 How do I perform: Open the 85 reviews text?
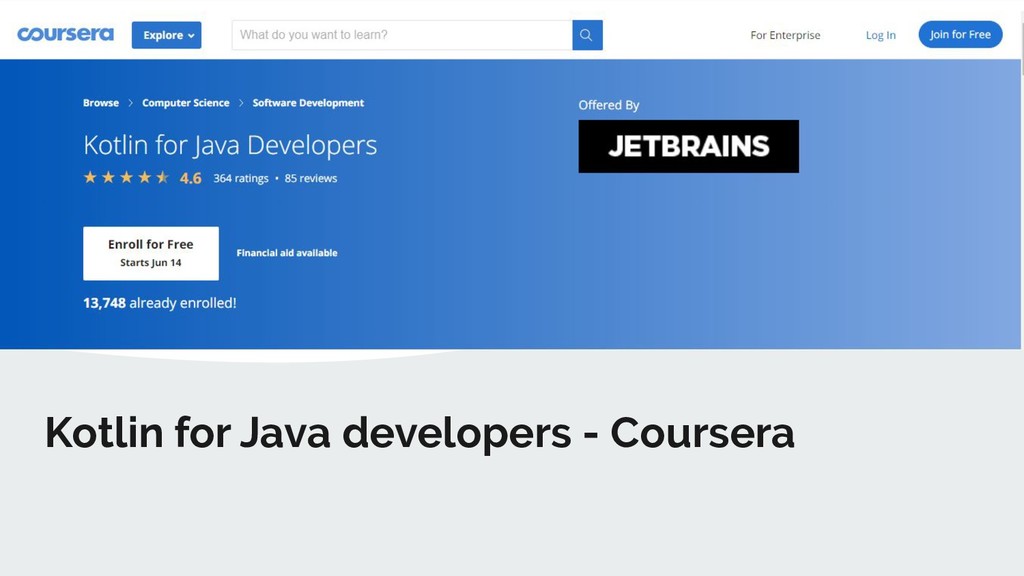[x=311, y=178]
